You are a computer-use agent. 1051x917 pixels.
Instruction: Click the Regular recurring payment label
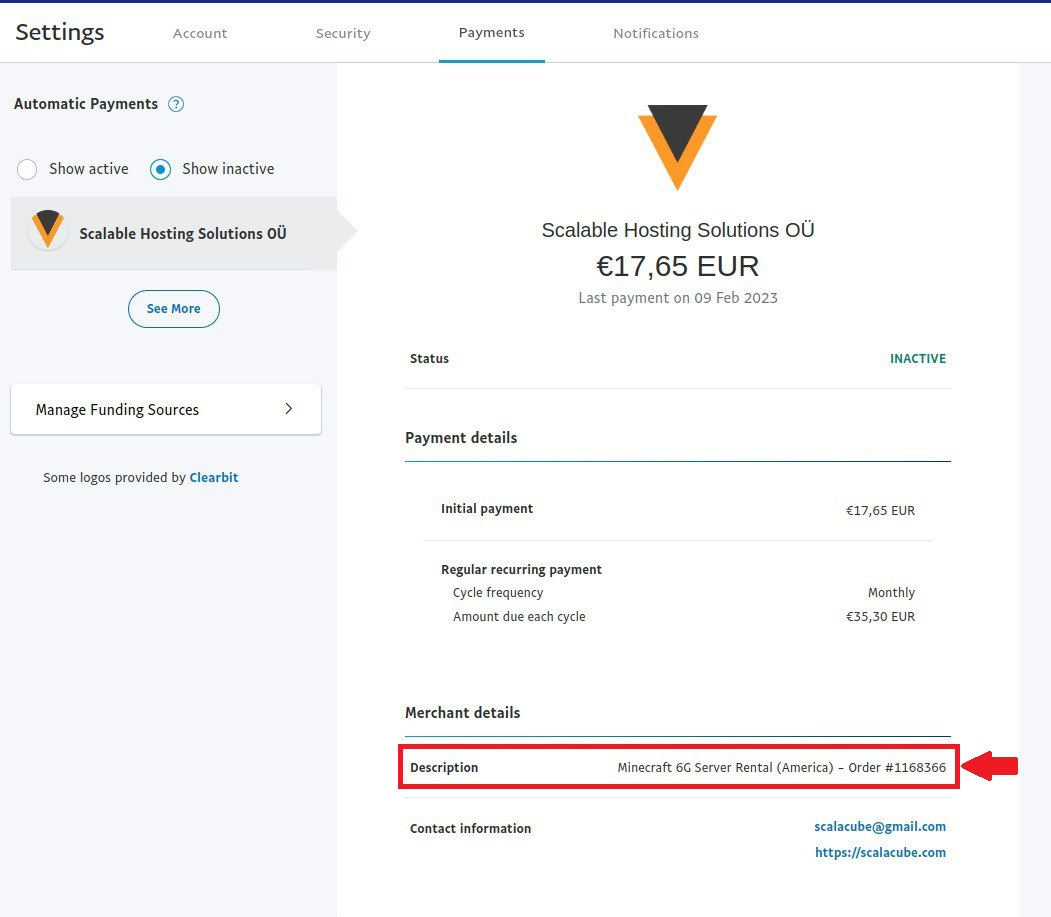pyautogui.click(x=521, y=569)
